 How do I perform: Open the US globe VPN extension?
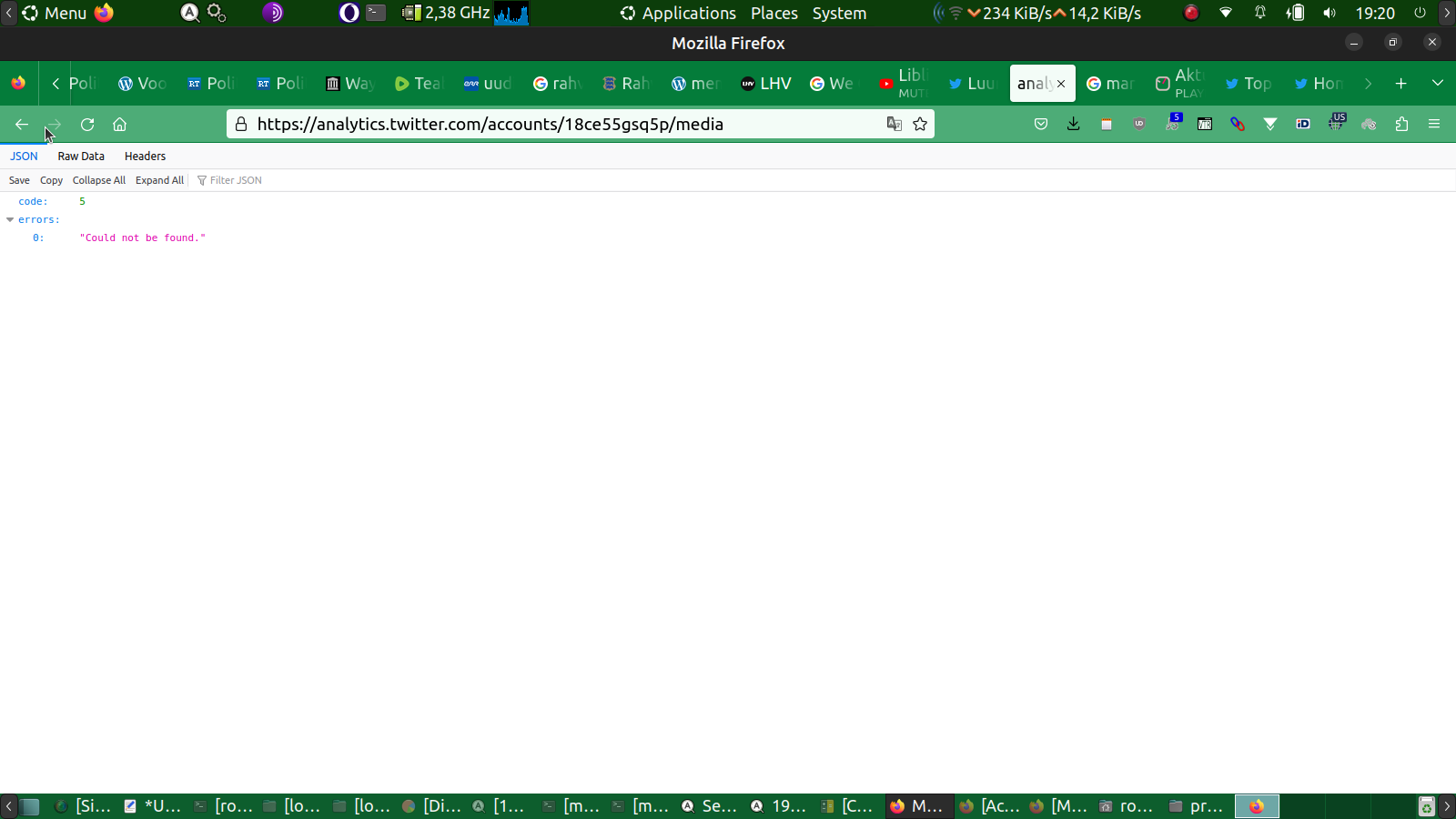click(1336, 123)
